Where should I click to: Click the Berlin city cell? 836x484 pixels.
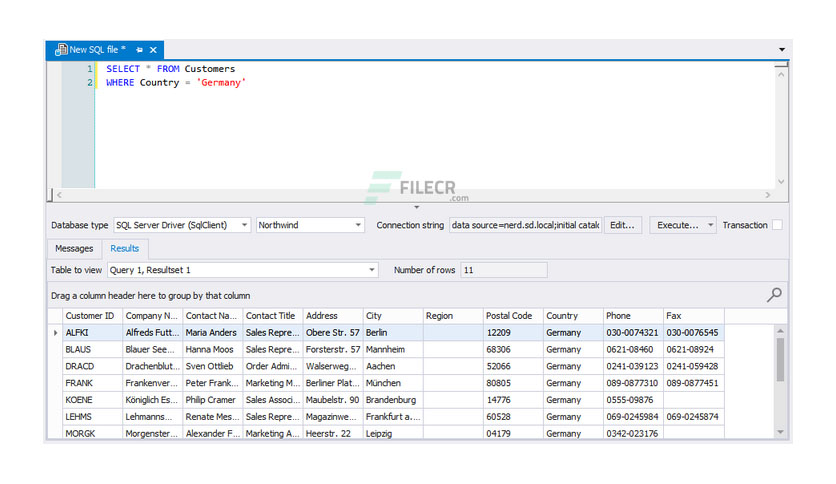[393, 333]
